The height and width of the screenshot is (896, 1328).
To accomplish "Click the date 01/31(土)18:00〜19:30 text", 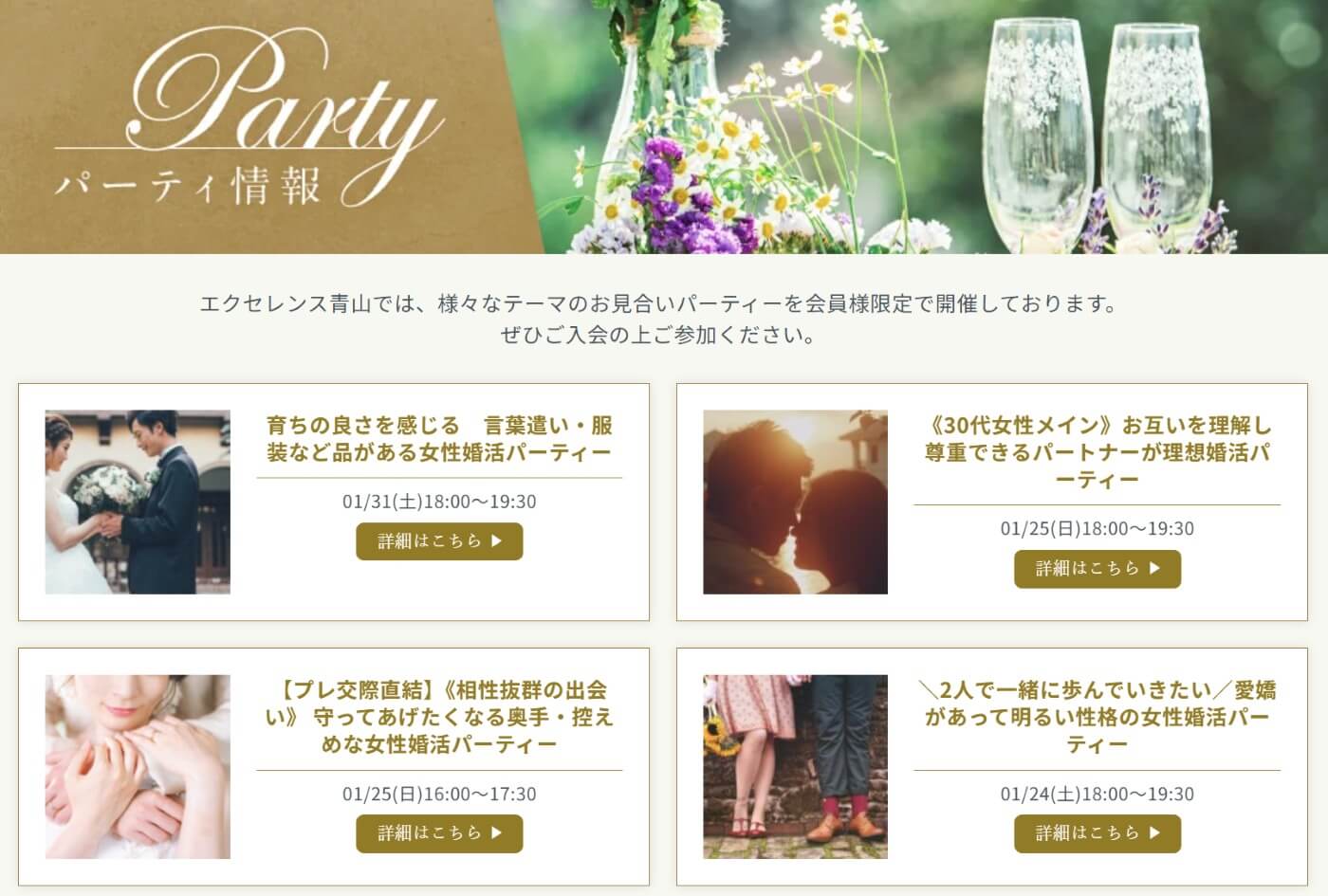I will pos(439,502).
